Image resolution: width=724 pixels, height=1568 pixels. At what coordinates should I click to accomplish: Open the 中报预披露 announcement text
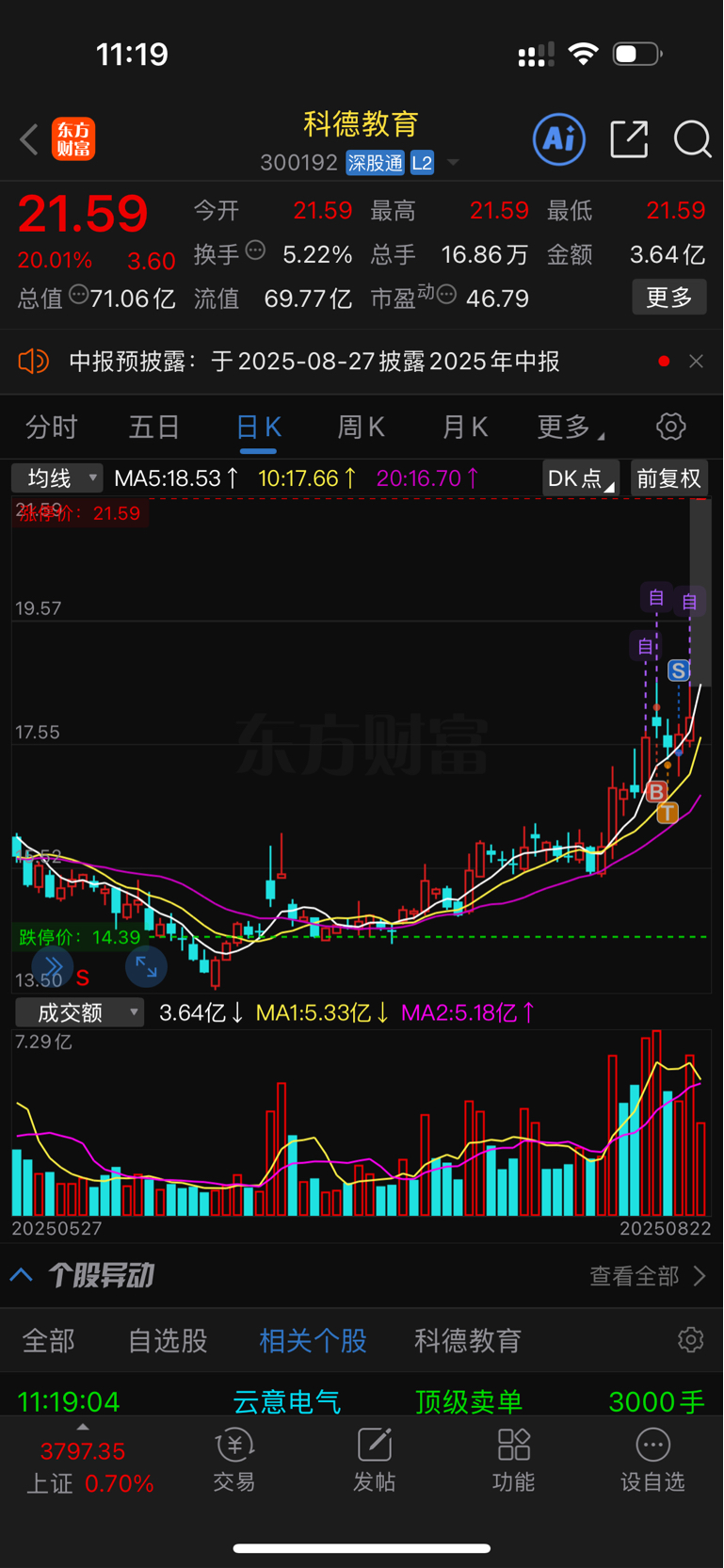tap(314, 362)
